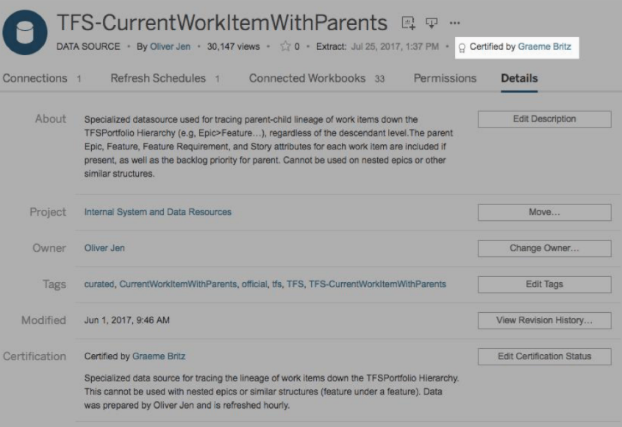Open the Connected Workbooks tab
This screenshot has width=622, height=427.
pos(308,78)
